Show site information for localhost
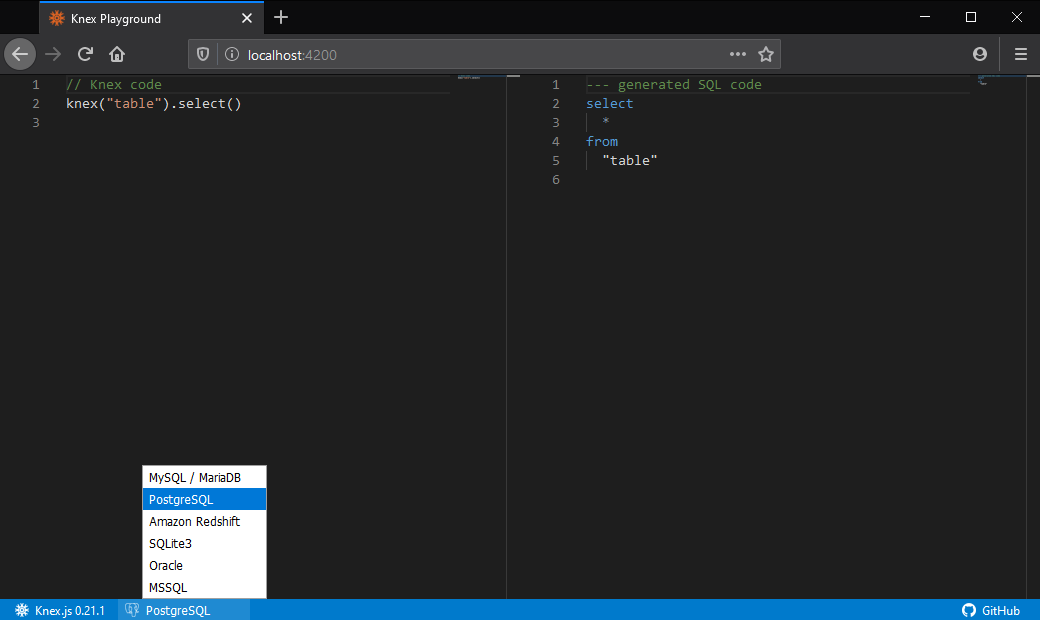1040x620 pixels. (231, 54)
